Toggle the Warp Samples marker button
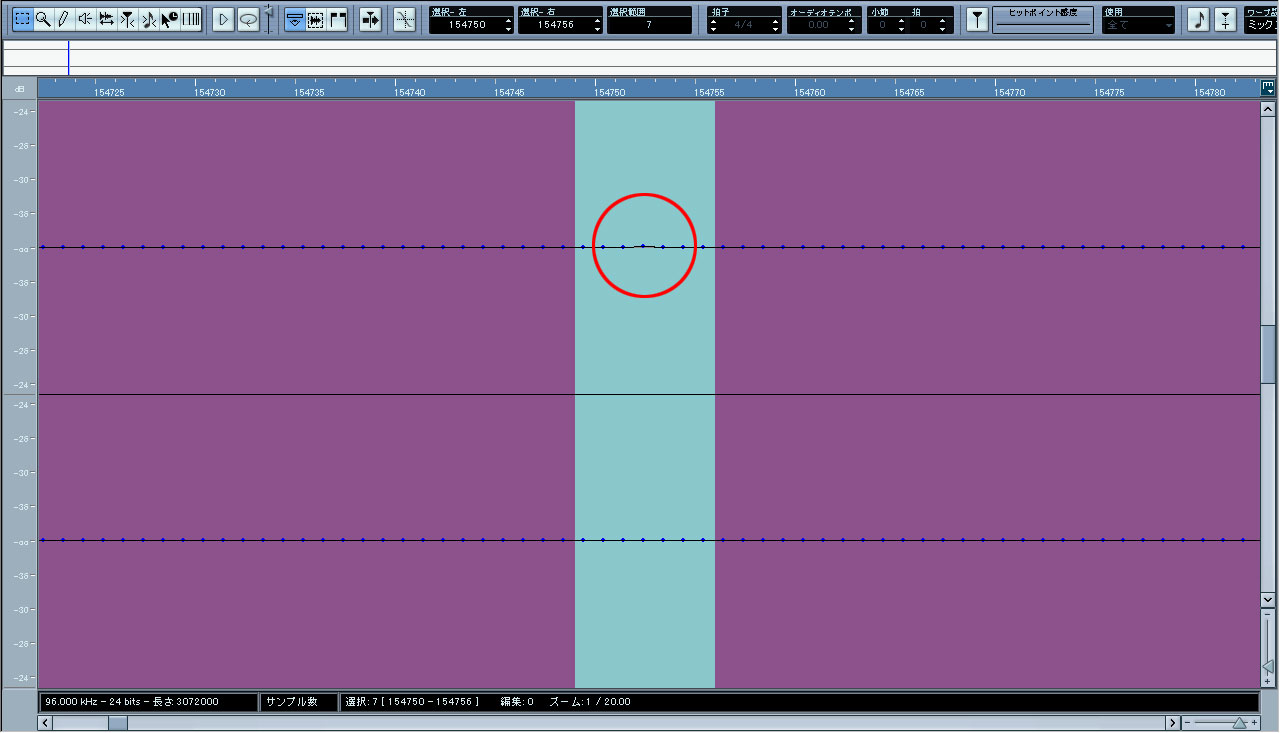This screenshot has width=1280, height=733. click(x=1226, y=19)
